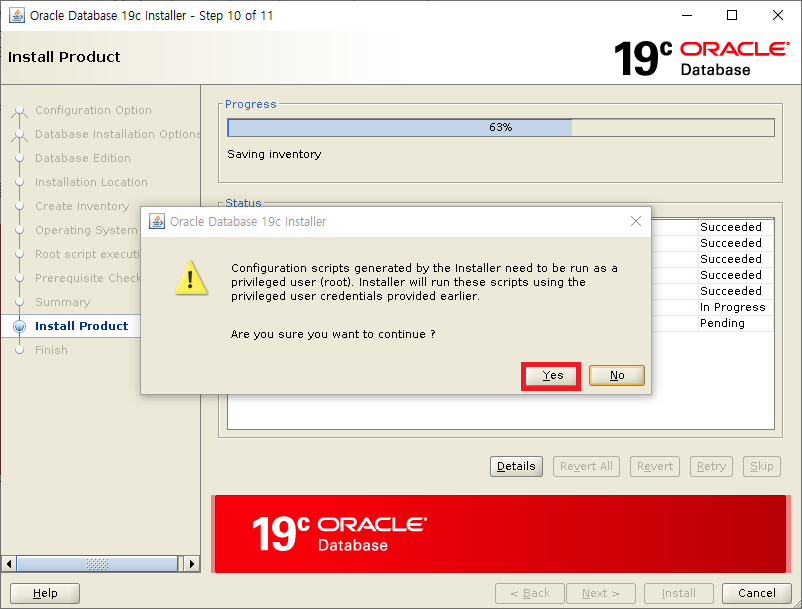Select Database Edition step
The height and width of the screenshot is (609, 802).
pyautogui.click(x=83, y=158)
